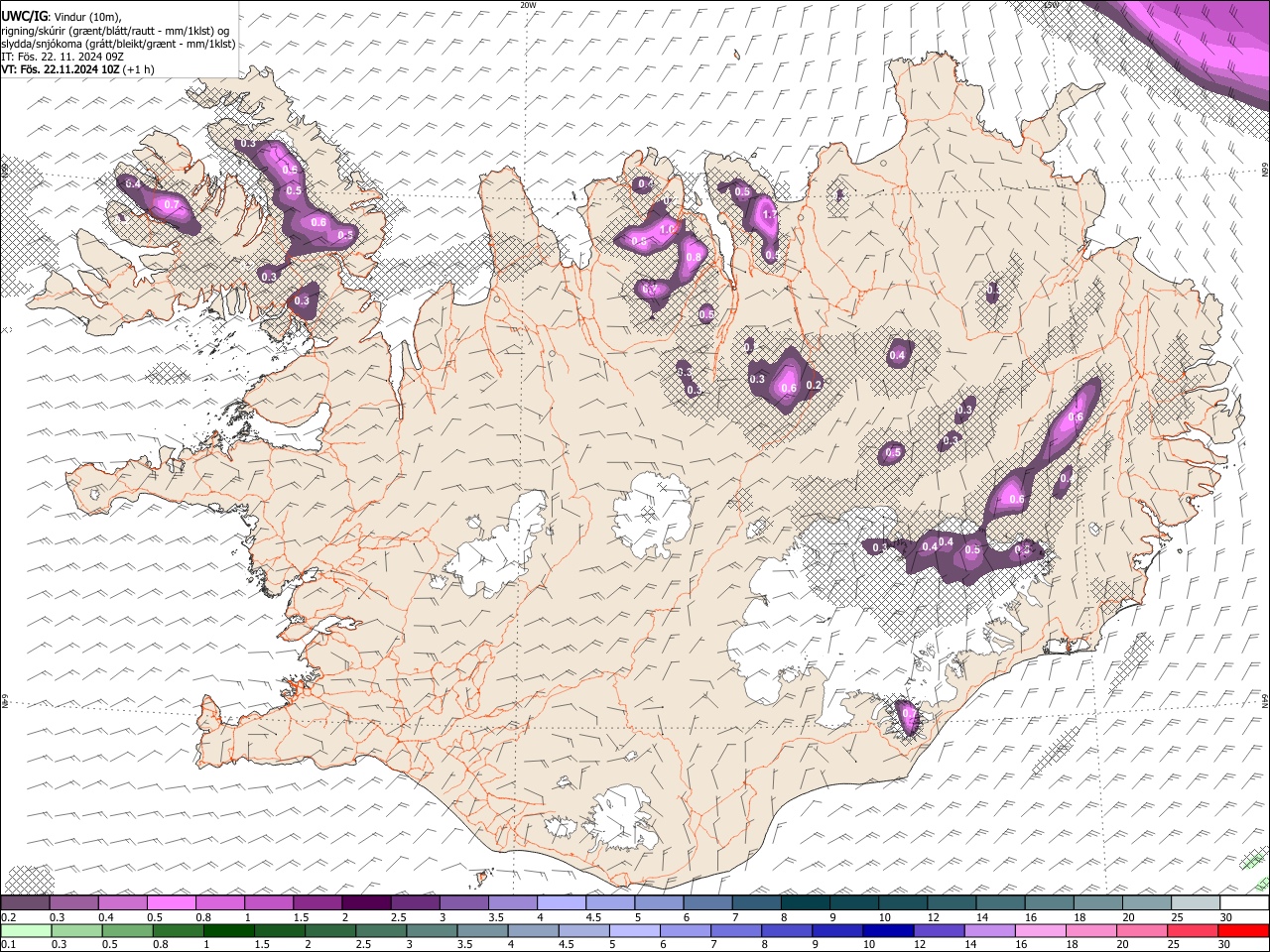Screen dimensions: 1270x952
Task: Click the lavender 4–4.5 swatch in upper legend
Action: [561, 903]
